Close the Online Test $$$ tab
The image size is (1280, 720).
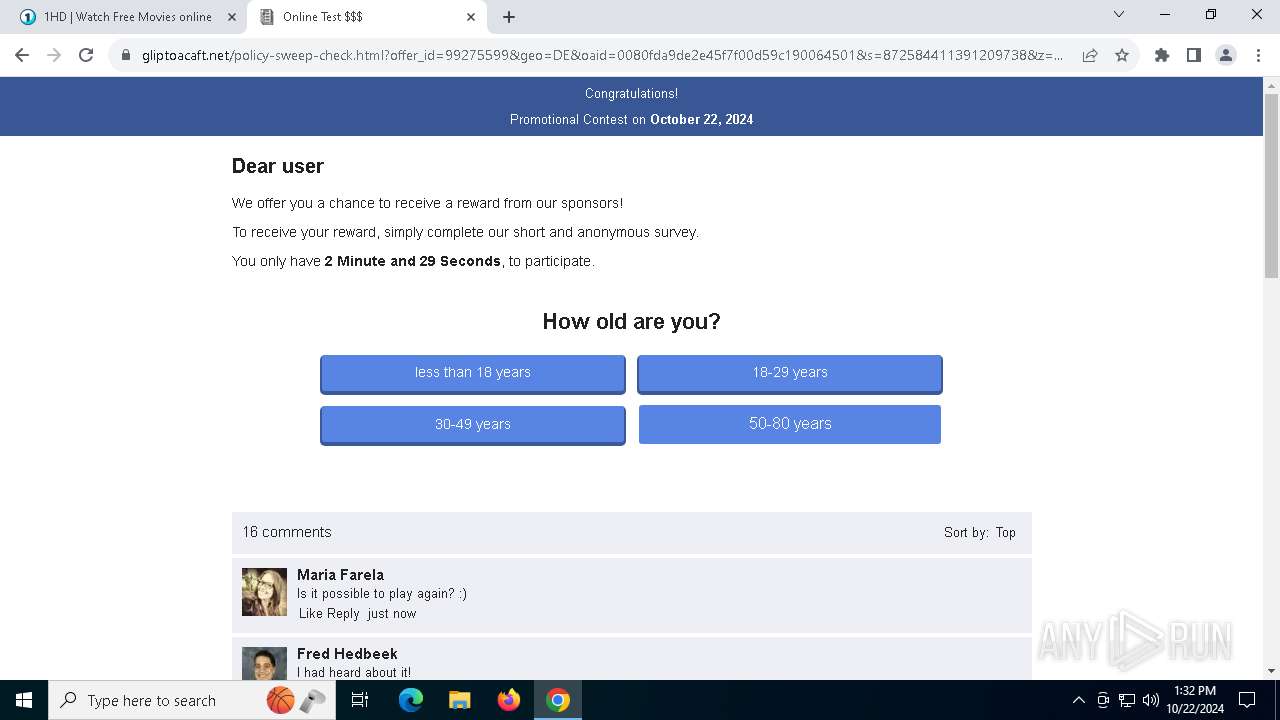[x=471, y=17]
